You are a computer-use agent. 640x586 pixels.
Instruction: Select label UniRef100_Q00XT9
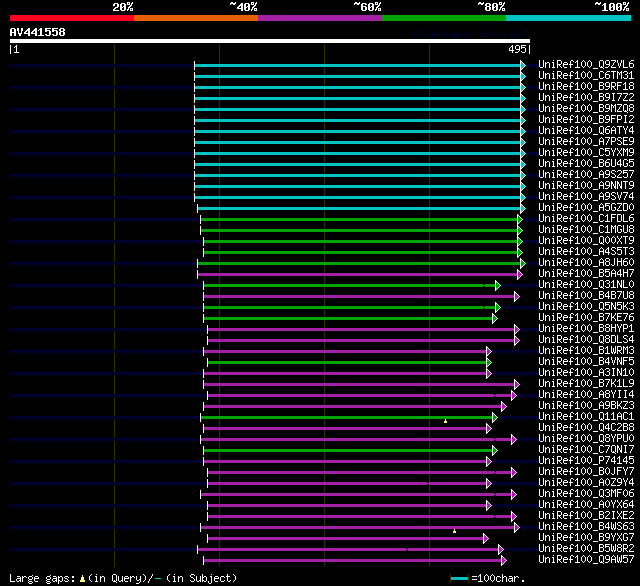click(586, 241)
